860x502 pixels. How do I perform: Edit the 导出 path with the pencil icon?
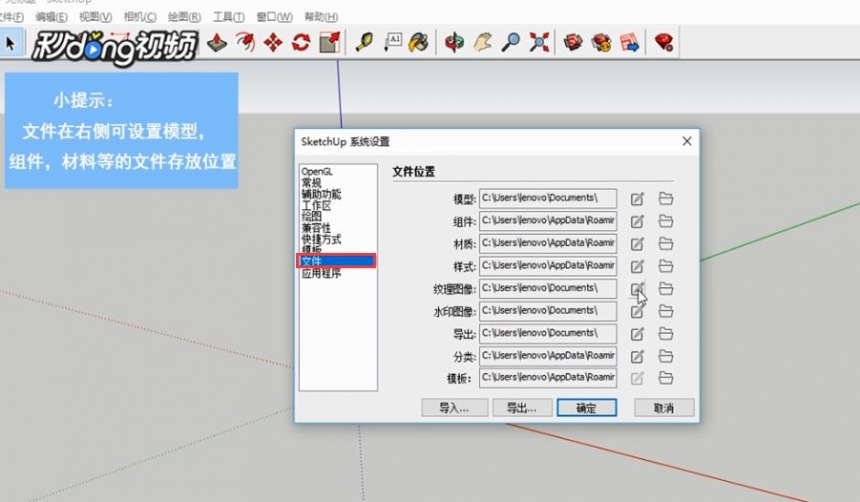pos(637,334)
